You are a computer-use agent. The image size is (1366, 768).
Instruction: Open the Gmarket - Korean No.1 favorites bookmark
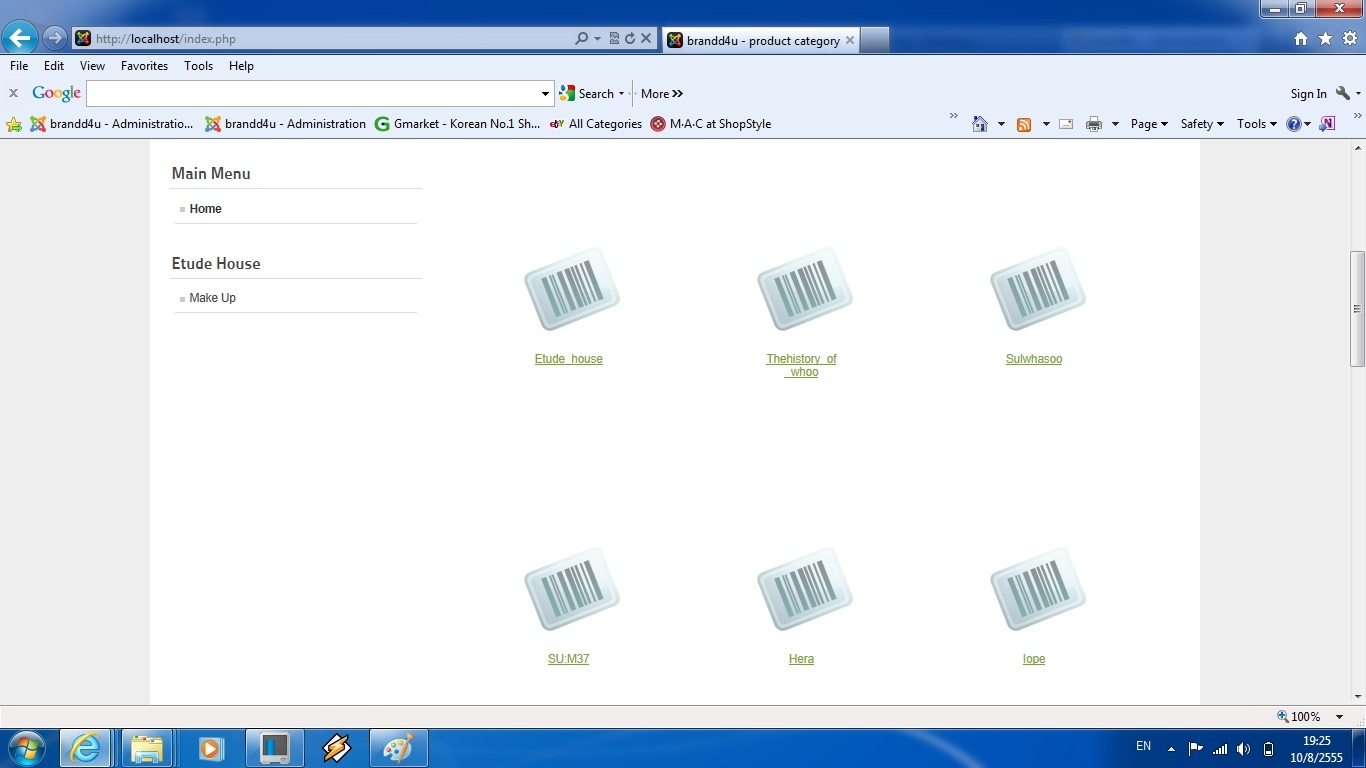(457, 124)
